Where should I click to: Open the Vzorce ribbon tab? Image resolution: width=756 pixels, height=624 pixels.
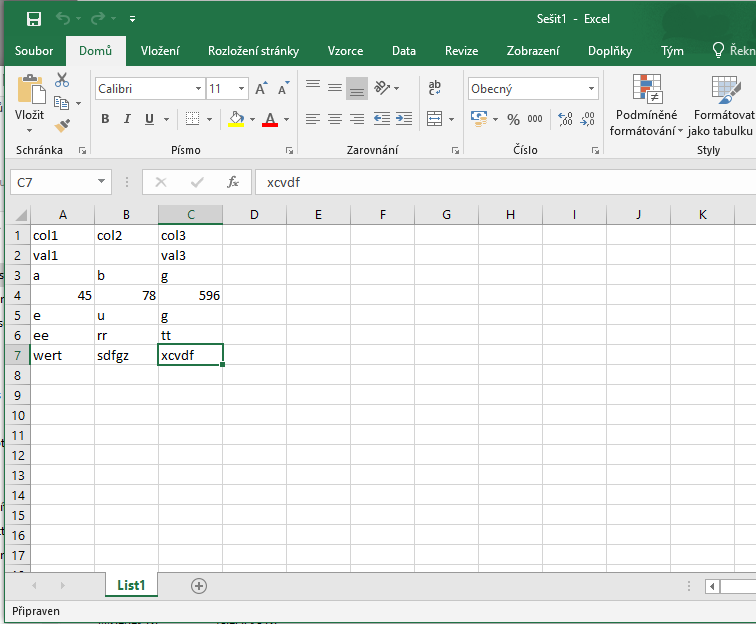(x=345, y=51)
